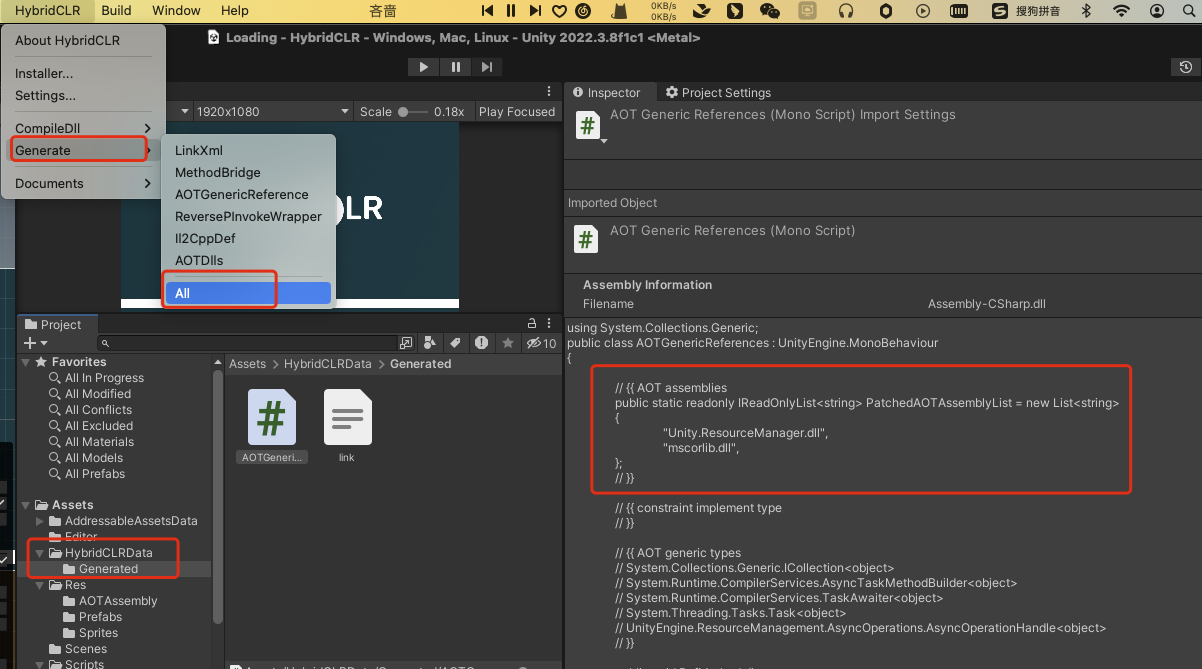Click the cat icon in menu bar
Viewport: 1202px width, 669px height.
coord(620,11)
